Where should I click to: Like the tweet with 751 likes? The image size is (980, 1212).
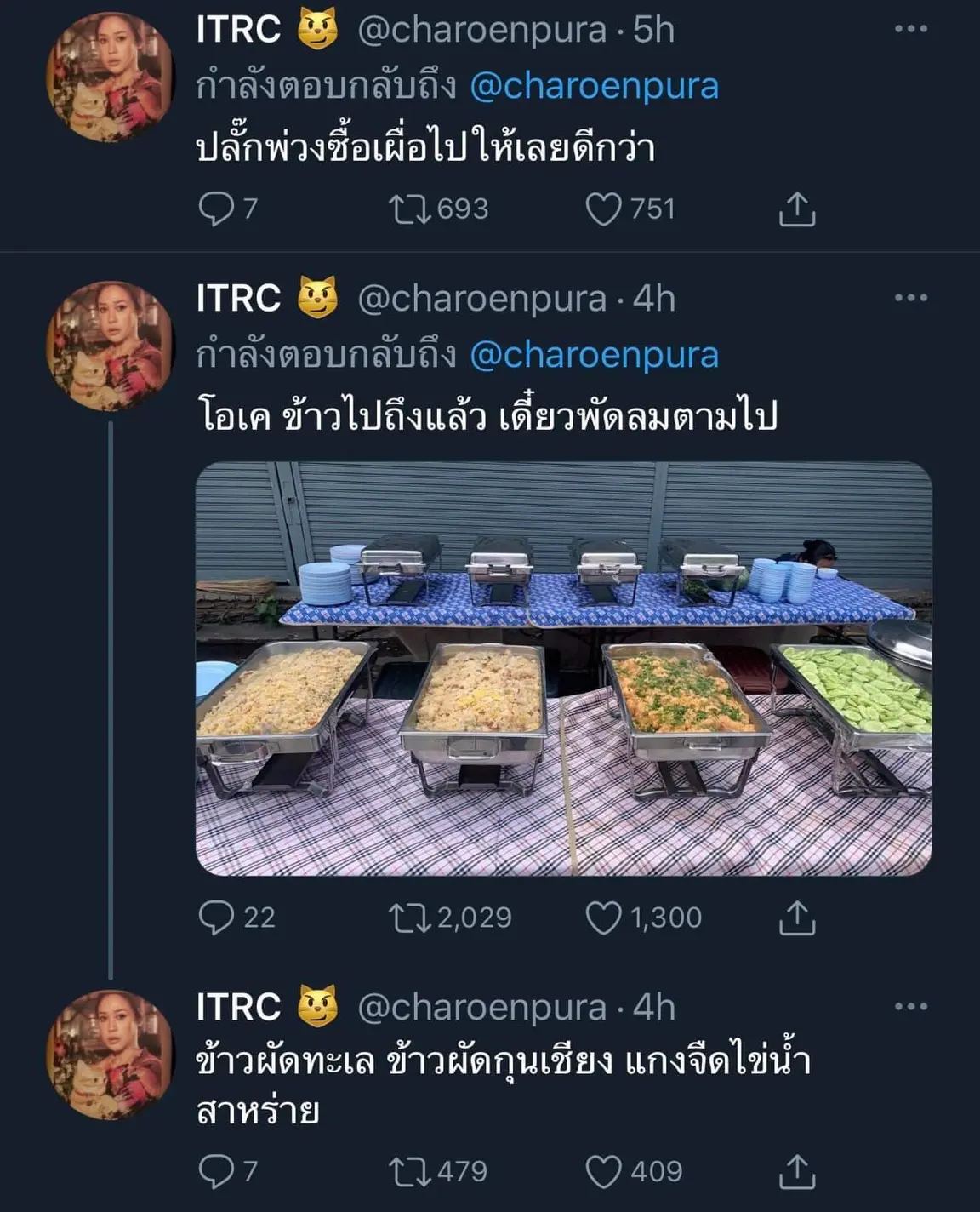(x=603, y=209)
